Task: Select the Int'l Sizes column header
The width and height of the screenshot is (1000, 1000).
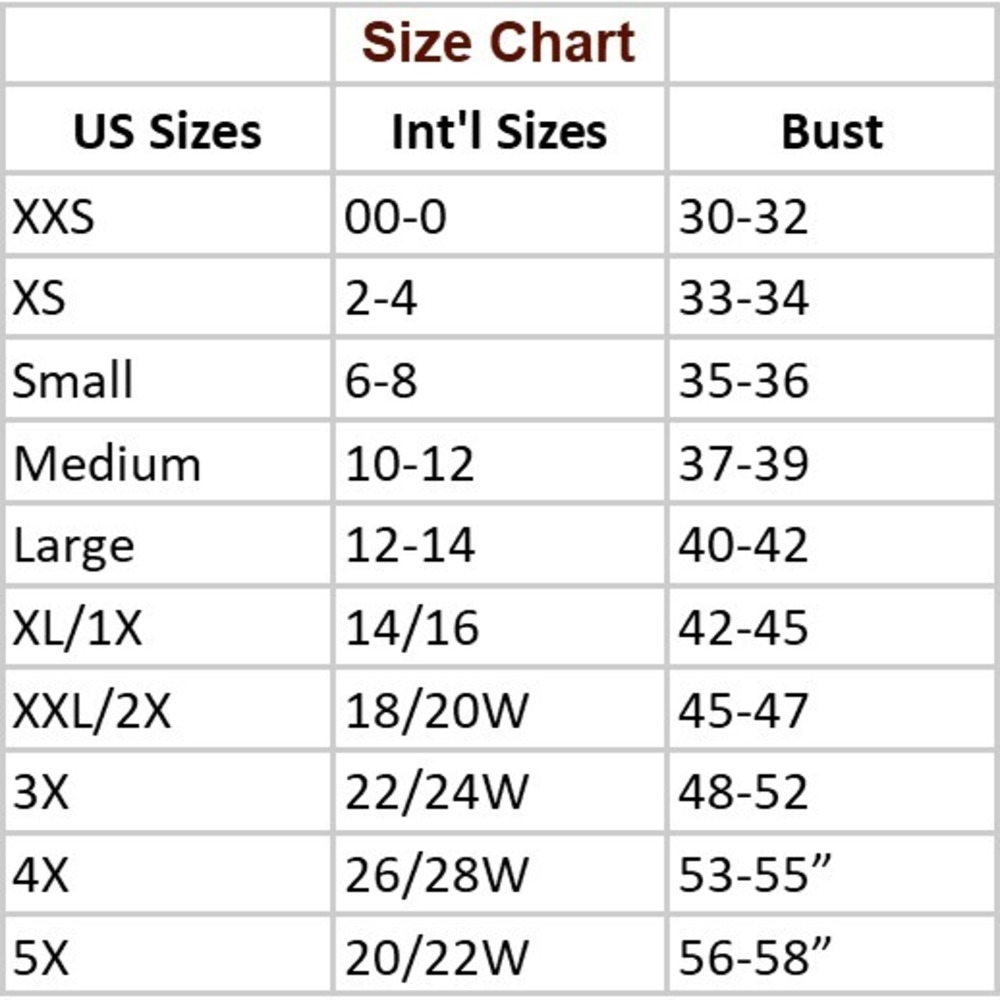Action: click(x=499, y=132)
